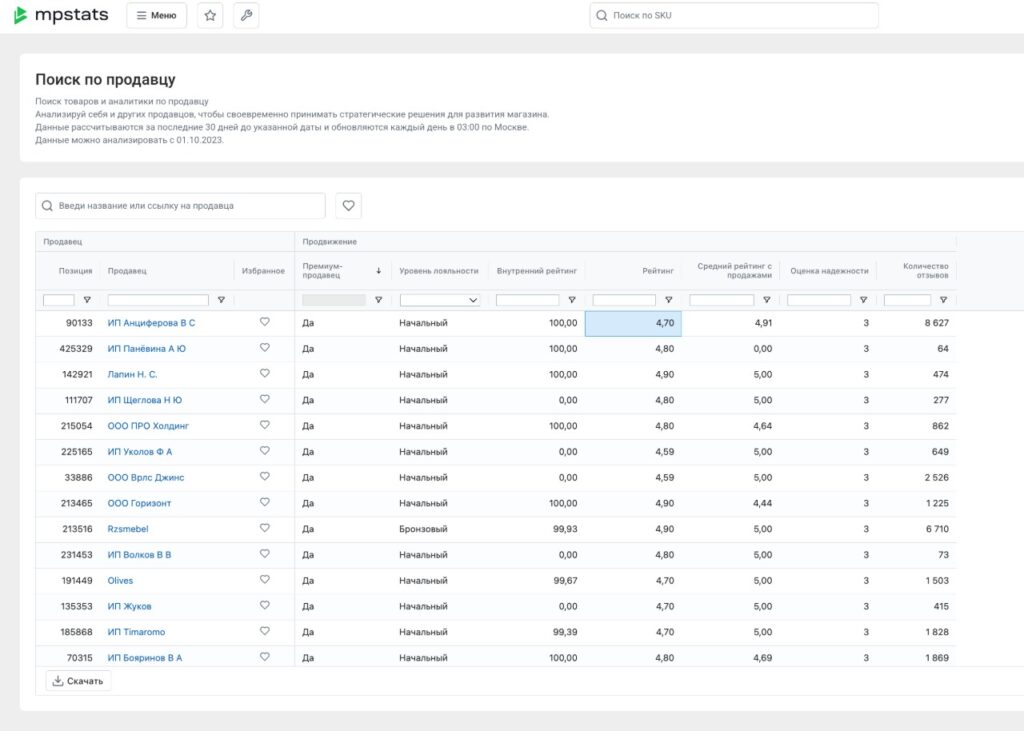This screenshot has width=1024, height=731.
Task: Click heart favorites filter button beside seller search
Action: pos(348,206)
